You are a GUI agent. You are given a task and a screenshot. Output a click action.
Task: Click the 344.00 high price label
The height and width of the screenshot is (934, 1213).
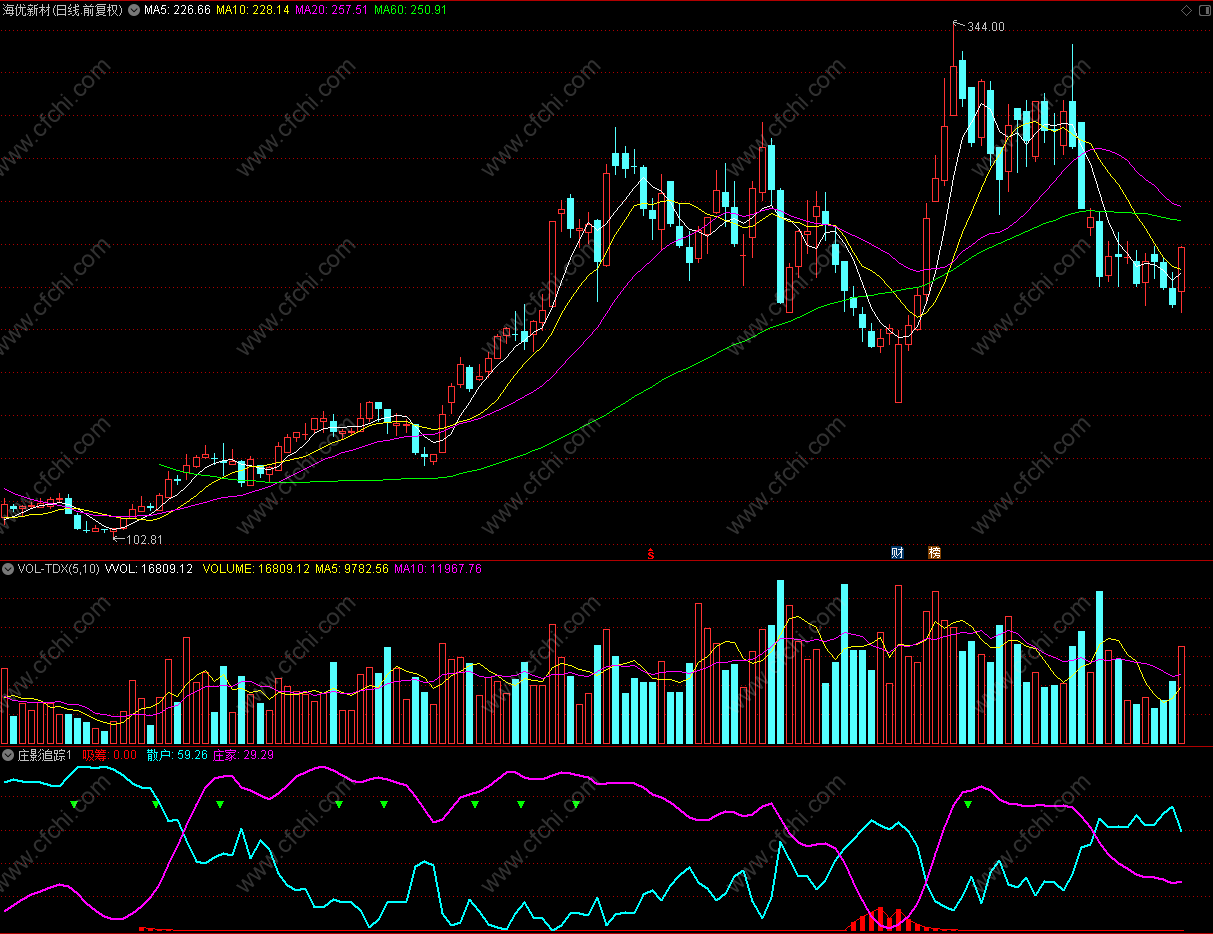985,27
